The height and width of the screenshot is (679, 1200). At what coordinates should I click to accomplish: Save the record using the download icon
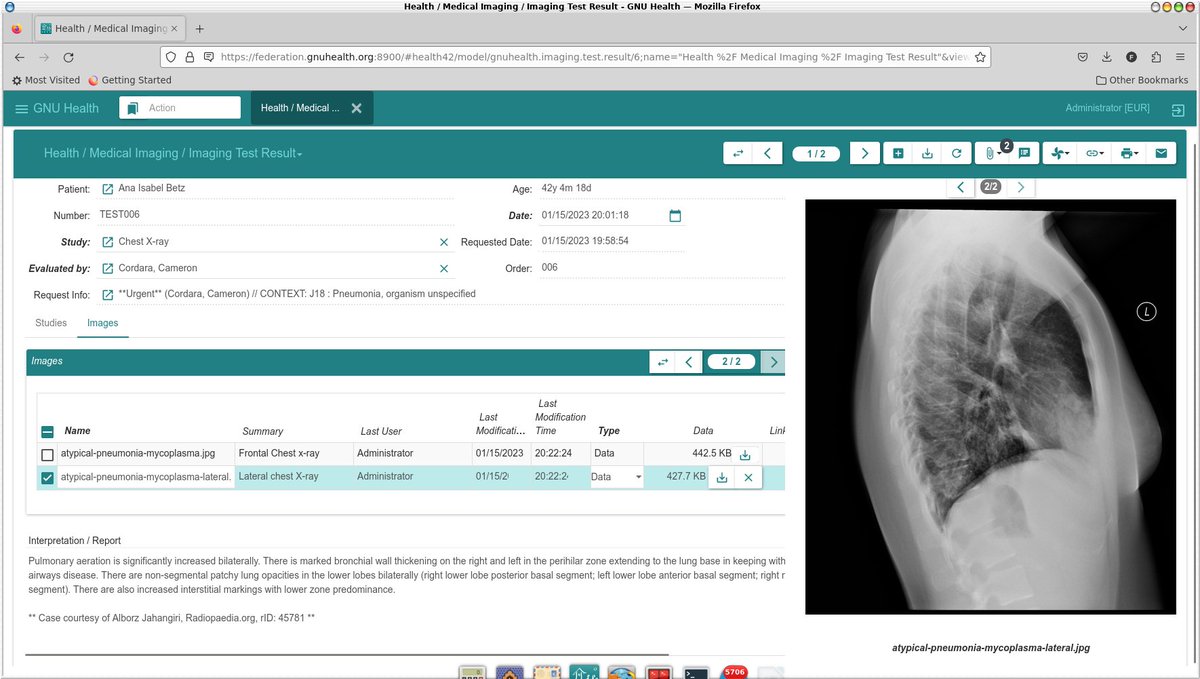pos(926,153)
